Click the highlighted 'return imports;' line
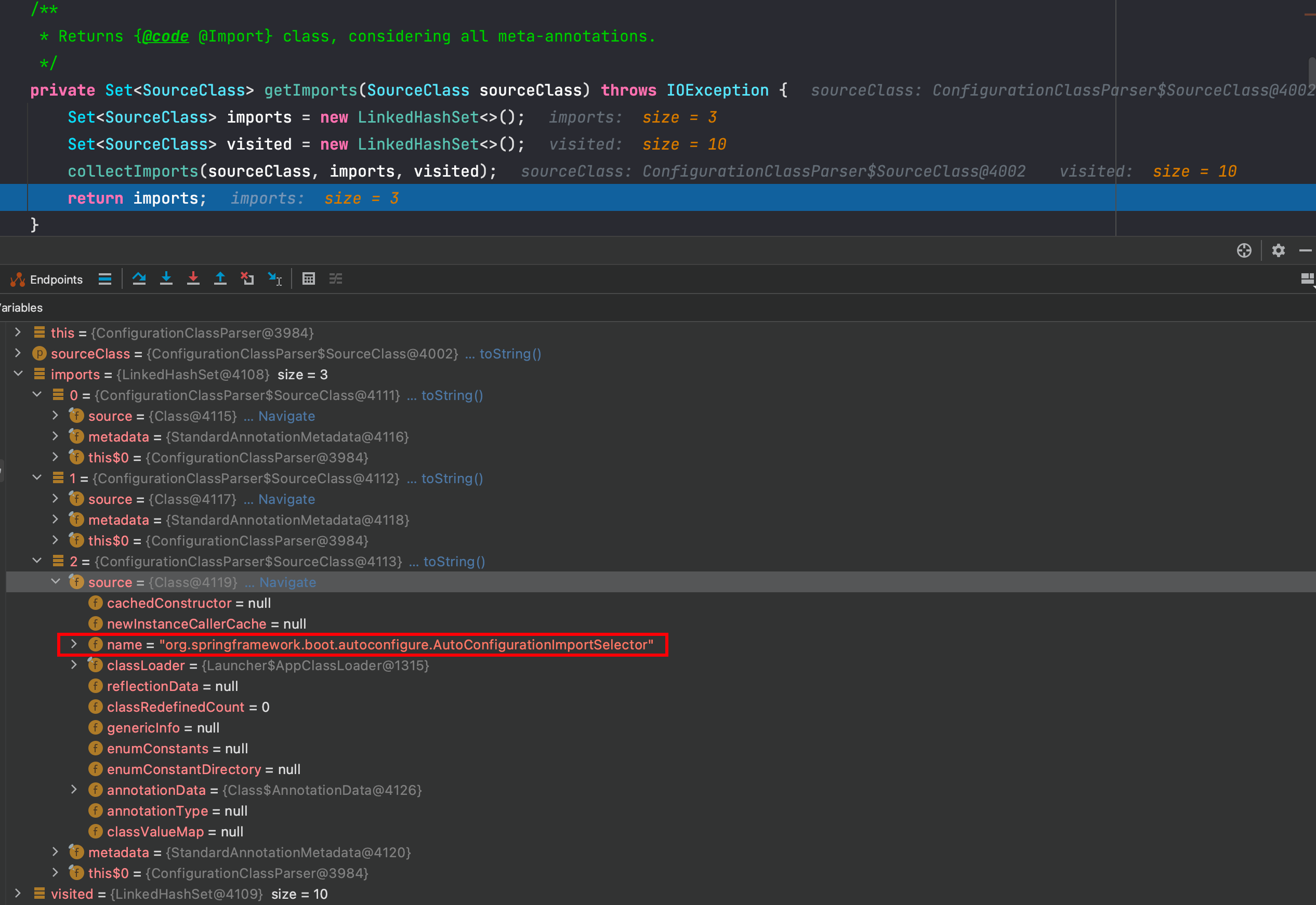The height and width of the screenshot is (905, 1316). click(x=658, y=198)
